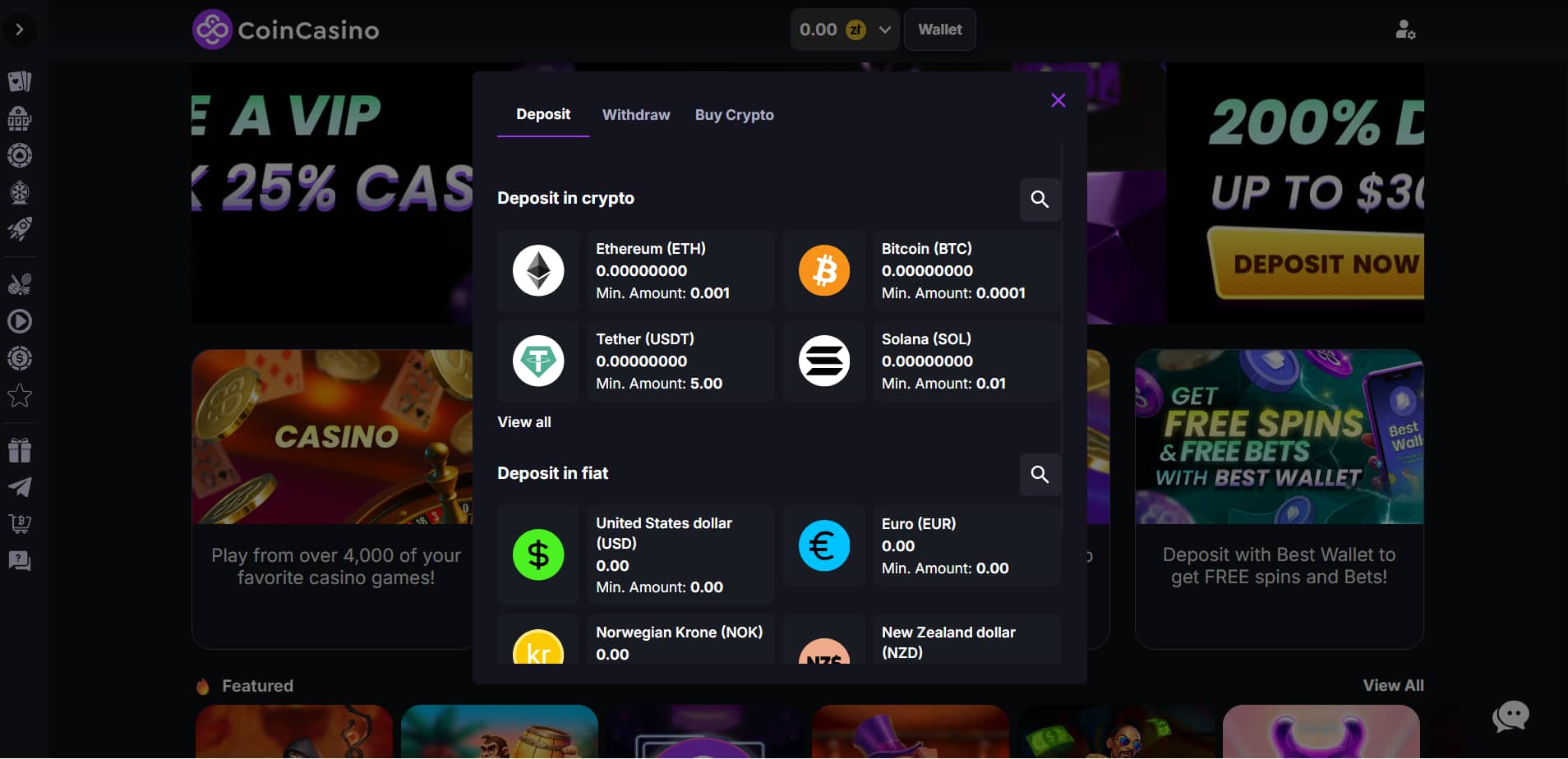
Task: Choose Solana (SOL) deposit option
Action: coord(966,361)
